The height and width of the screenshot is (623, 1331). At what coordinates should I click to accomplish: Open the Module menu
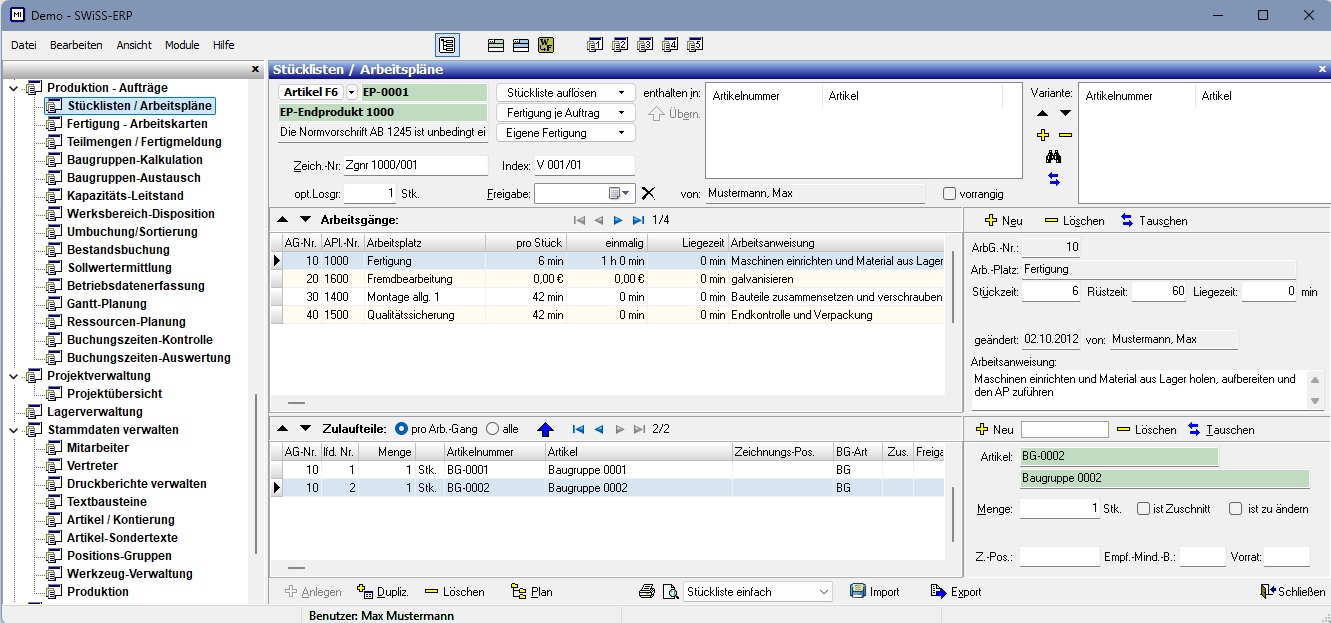[182, 45]
